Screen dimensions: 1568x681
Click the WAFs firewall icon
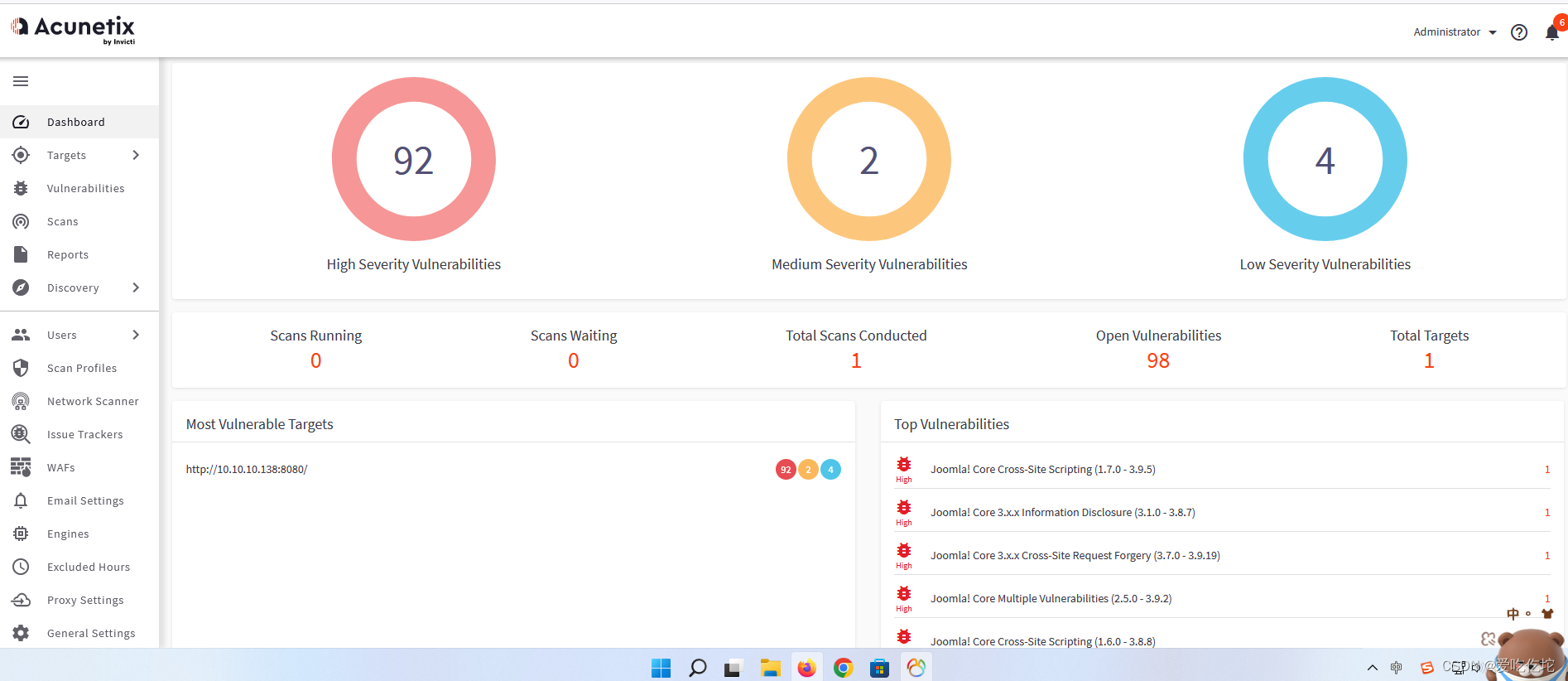21,467
